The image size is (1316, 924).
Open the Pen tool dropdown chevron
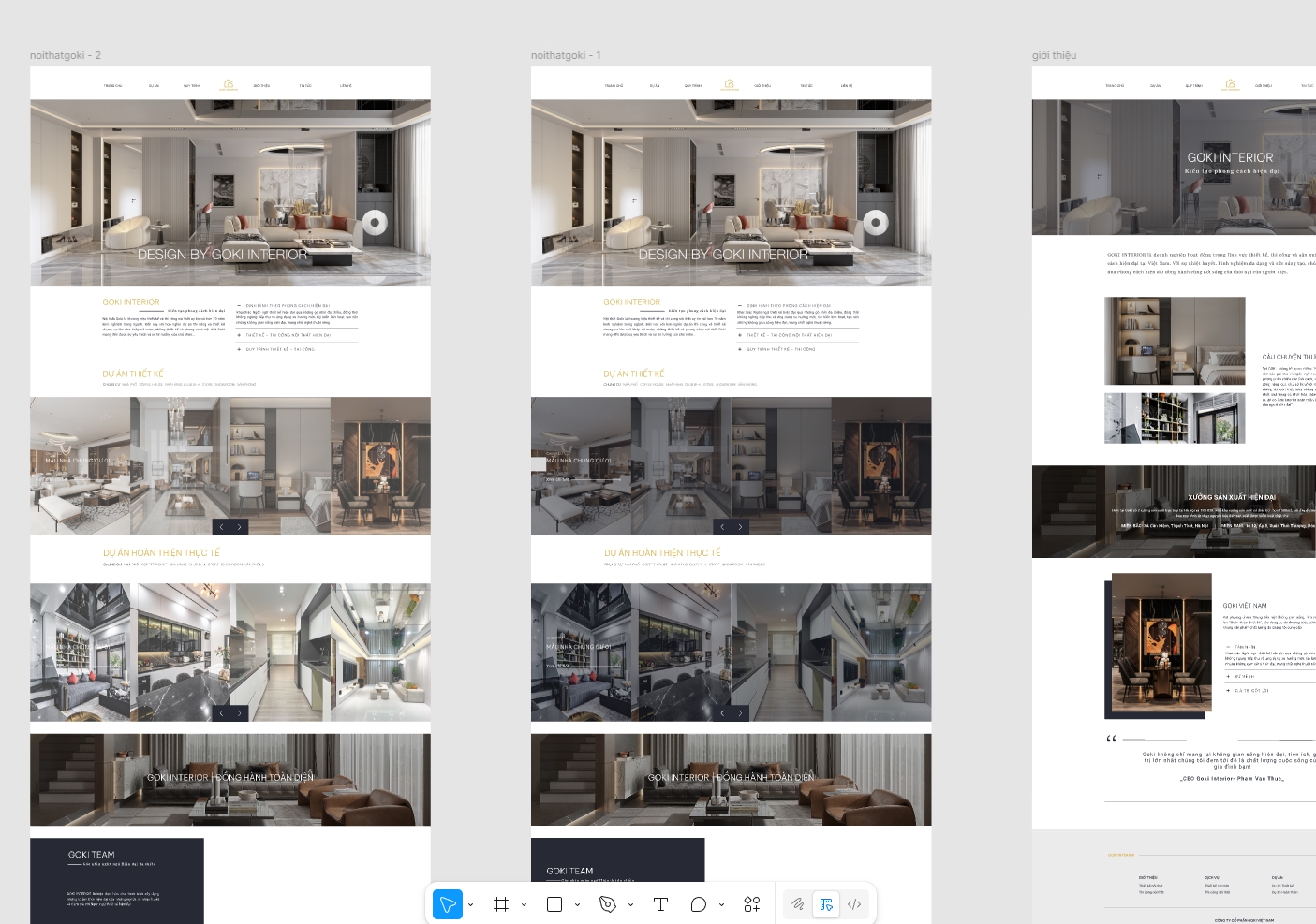coord(630,904)
